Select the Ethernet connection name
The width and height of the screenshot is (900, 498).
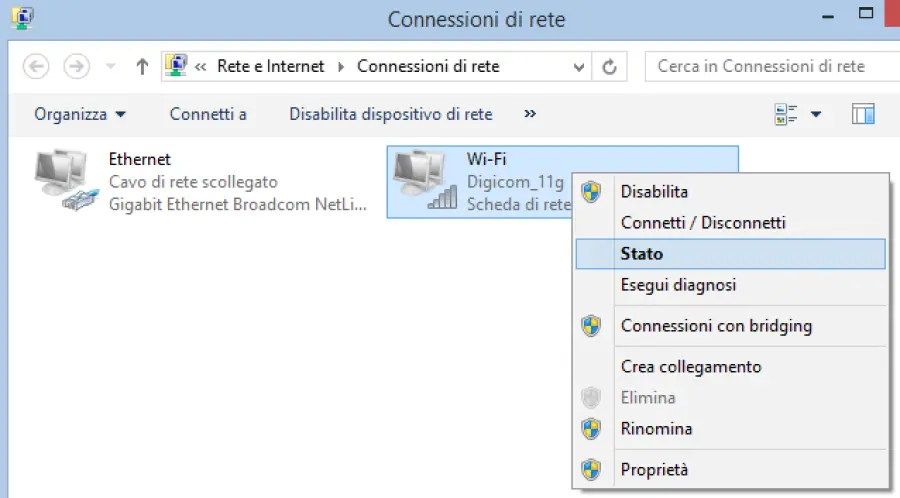coord(139,159)
